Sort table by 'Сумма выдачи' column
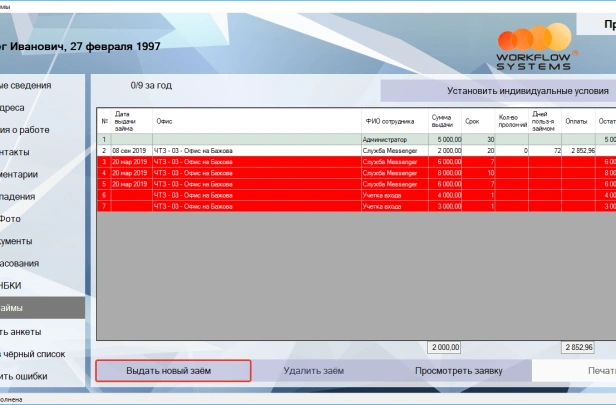616x405 pixels. point(446,121)
